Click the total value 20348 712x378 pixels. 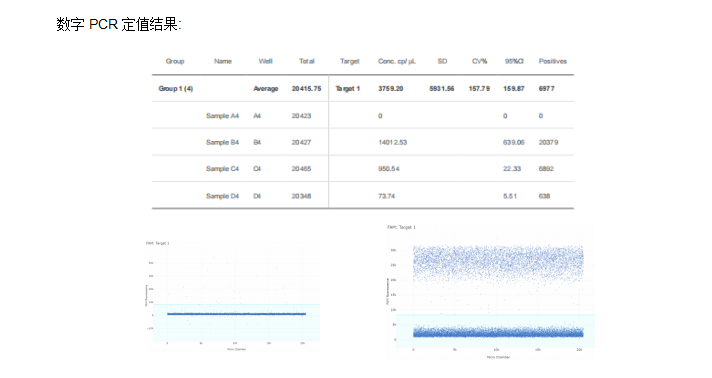coord(302,196)
